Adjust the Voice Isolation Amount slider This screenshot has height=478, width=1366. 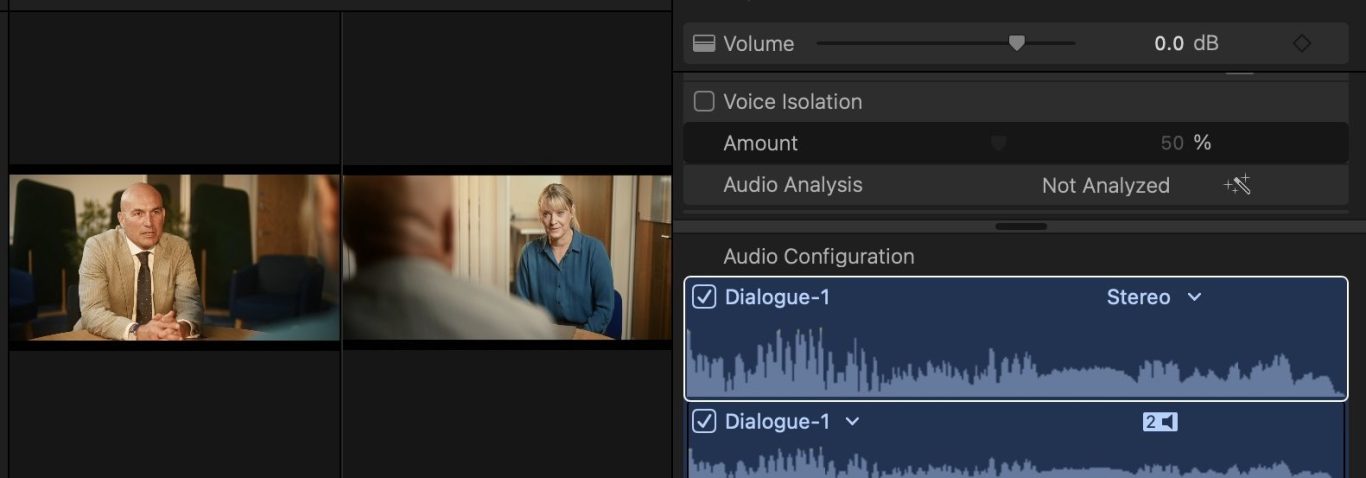[998, 143]
